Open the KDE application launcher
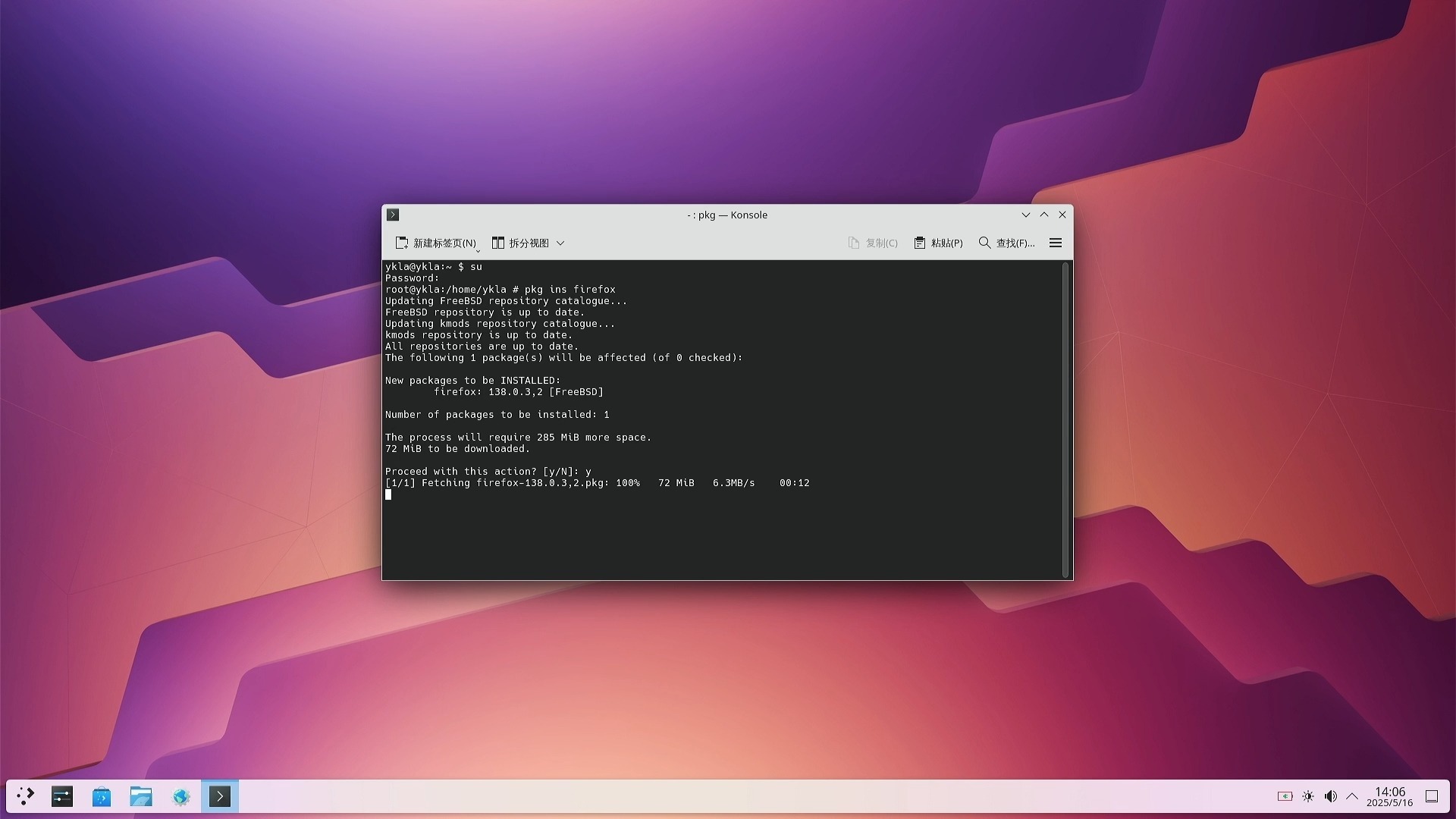This screenshot has height=819, width=1456. pos(26,796)
